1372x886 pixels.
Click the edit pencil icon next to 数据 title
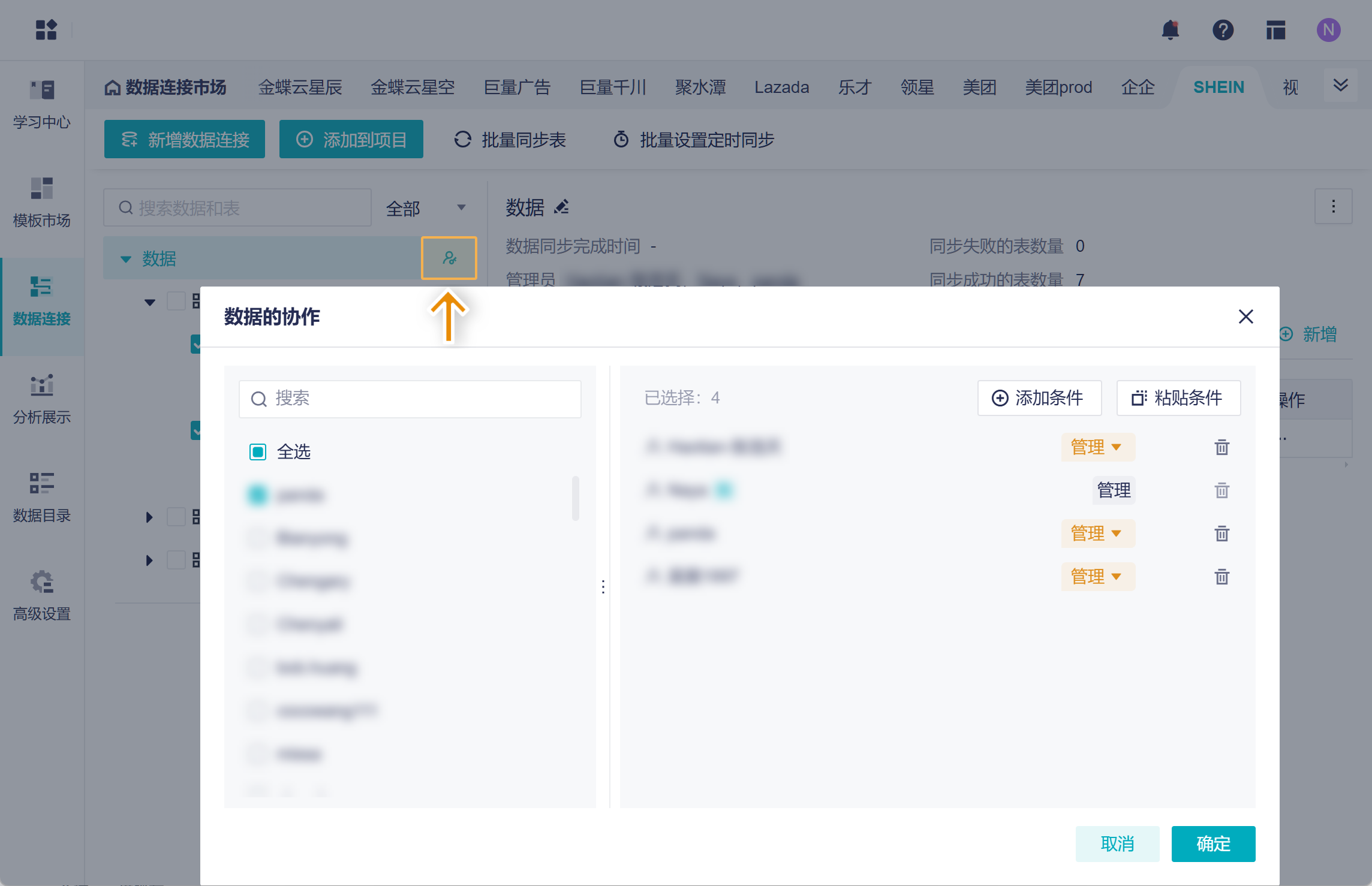[x=562, y=207]
